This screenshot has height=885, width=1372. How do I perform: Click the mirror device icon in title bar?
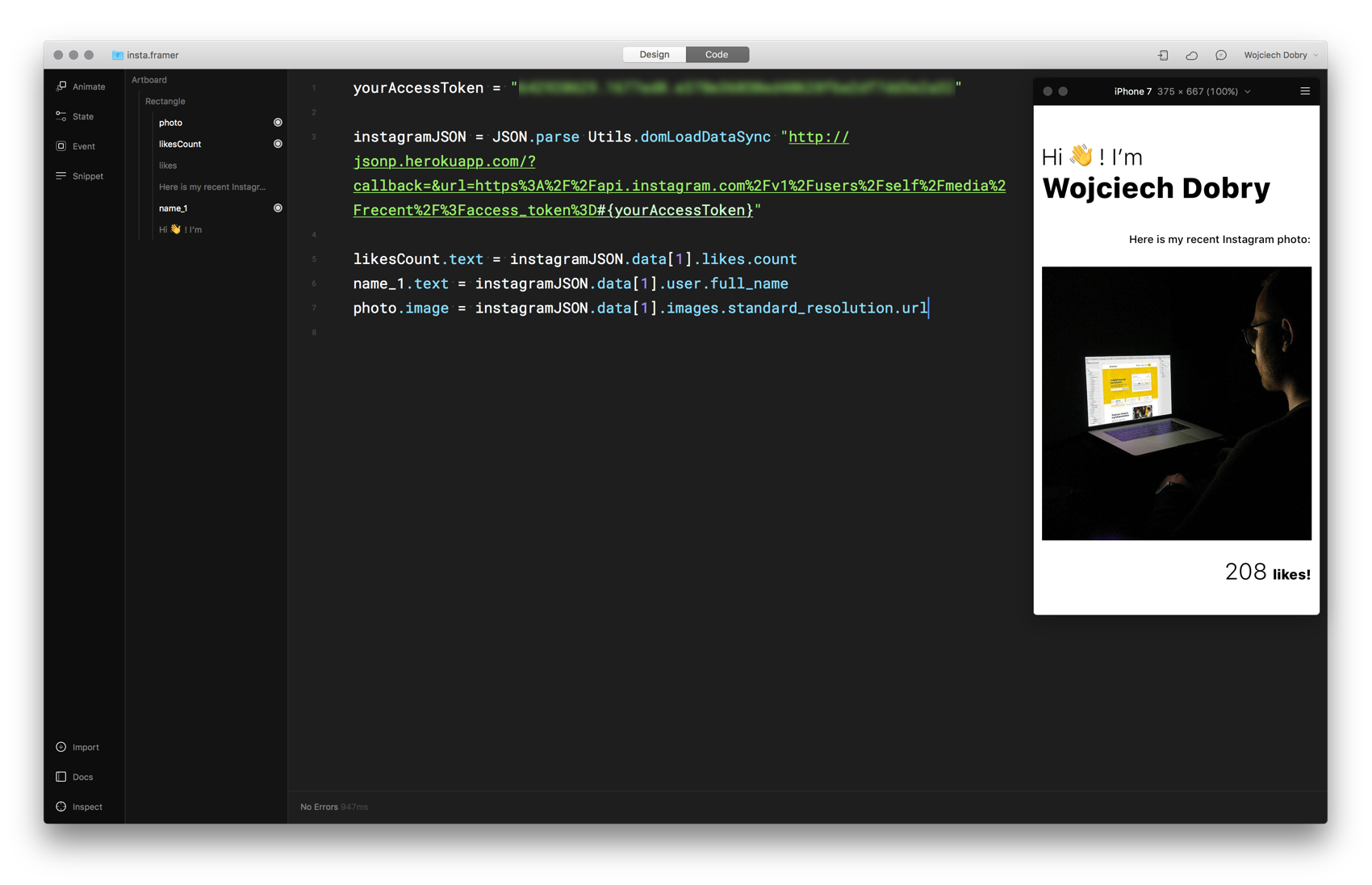[x=1163, y=55]
